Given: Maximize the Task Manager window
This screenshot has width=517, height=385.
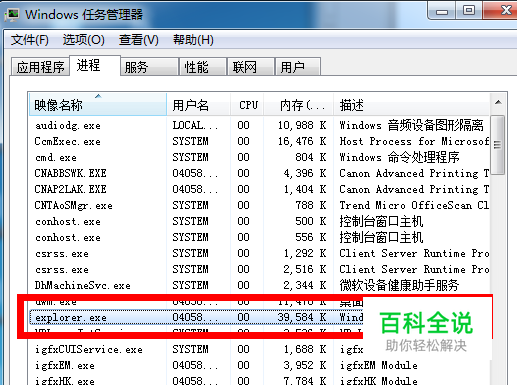Looking at the screenshot, I should coord(469,11).
